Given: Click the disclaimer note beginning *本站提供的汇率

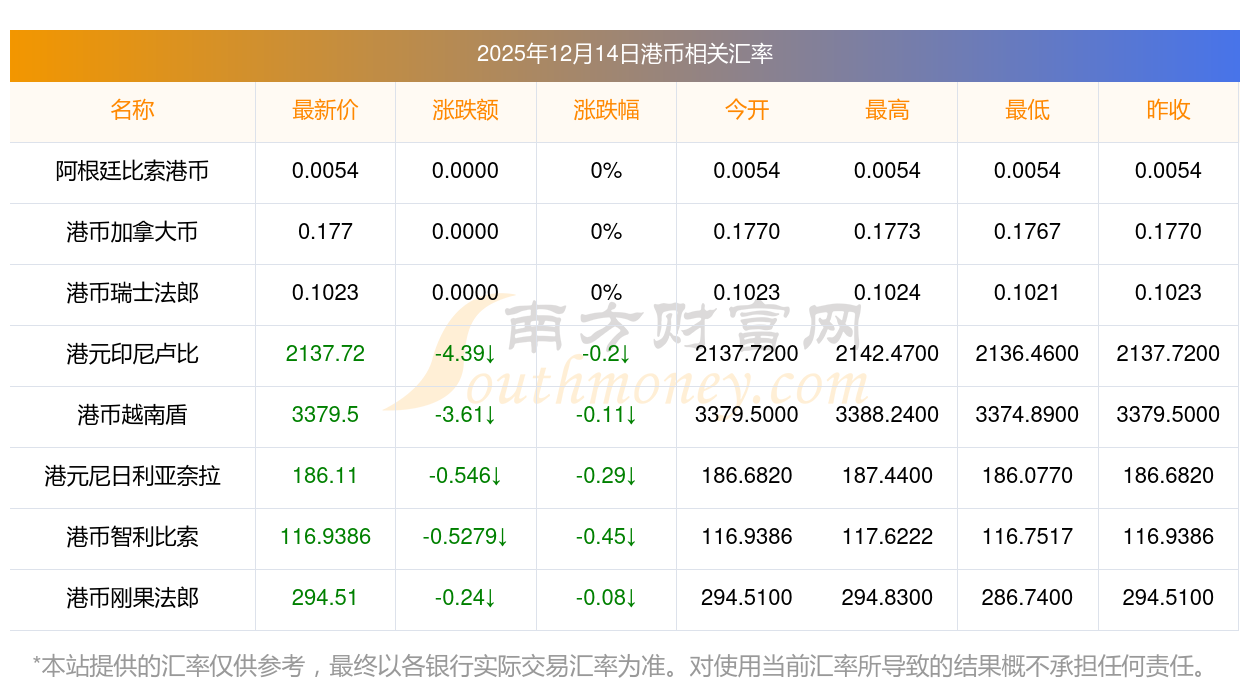Looking at the screenshot, I should (x=624, y=666).
